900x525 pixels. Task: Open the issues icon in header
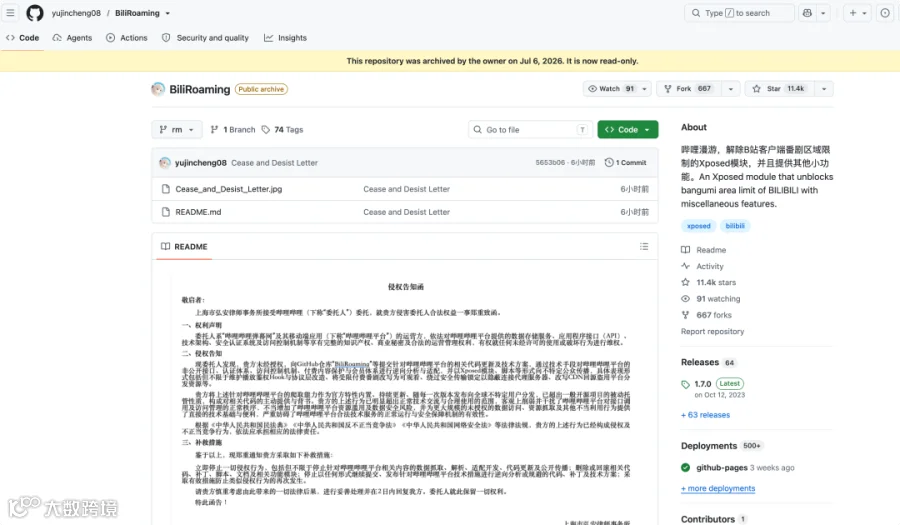pyautogui.click(x=885, y=13)
